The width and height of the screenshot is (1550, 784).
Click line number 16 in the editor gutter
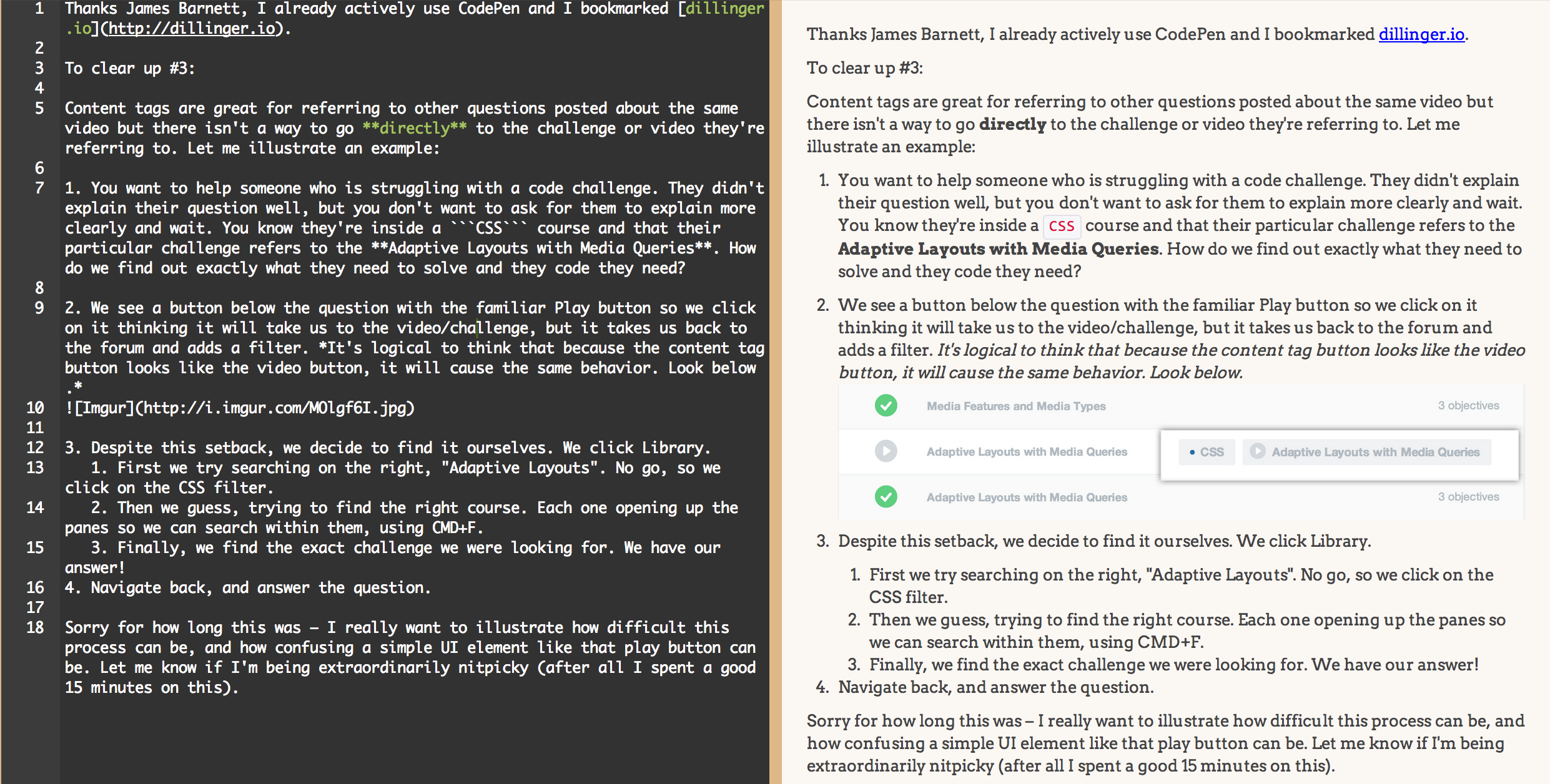[x=35, y=587]
